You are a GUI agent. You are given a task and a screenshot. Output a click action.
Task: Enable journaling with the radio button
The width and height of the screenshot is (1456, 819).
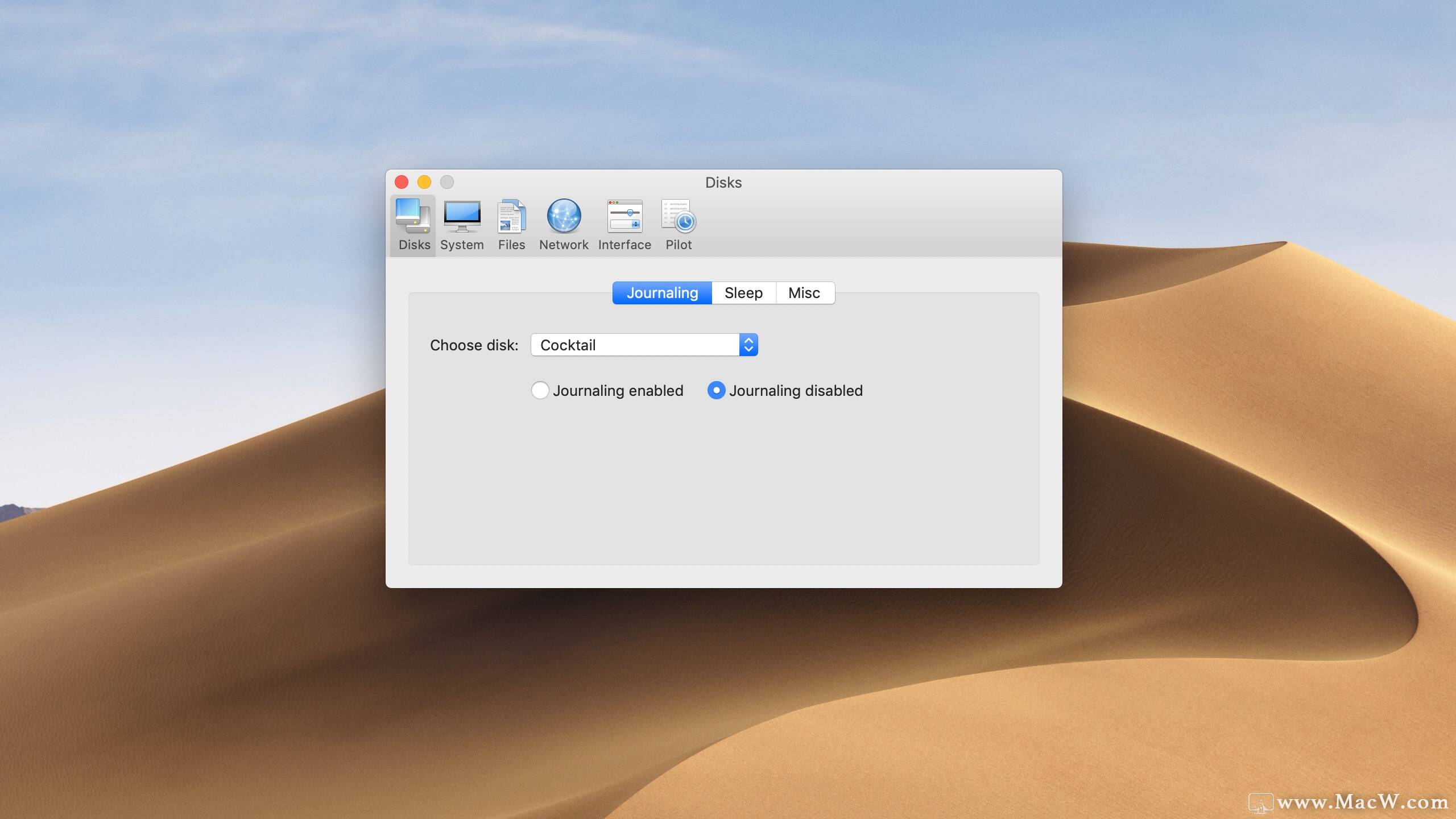[x=540, y=390]
